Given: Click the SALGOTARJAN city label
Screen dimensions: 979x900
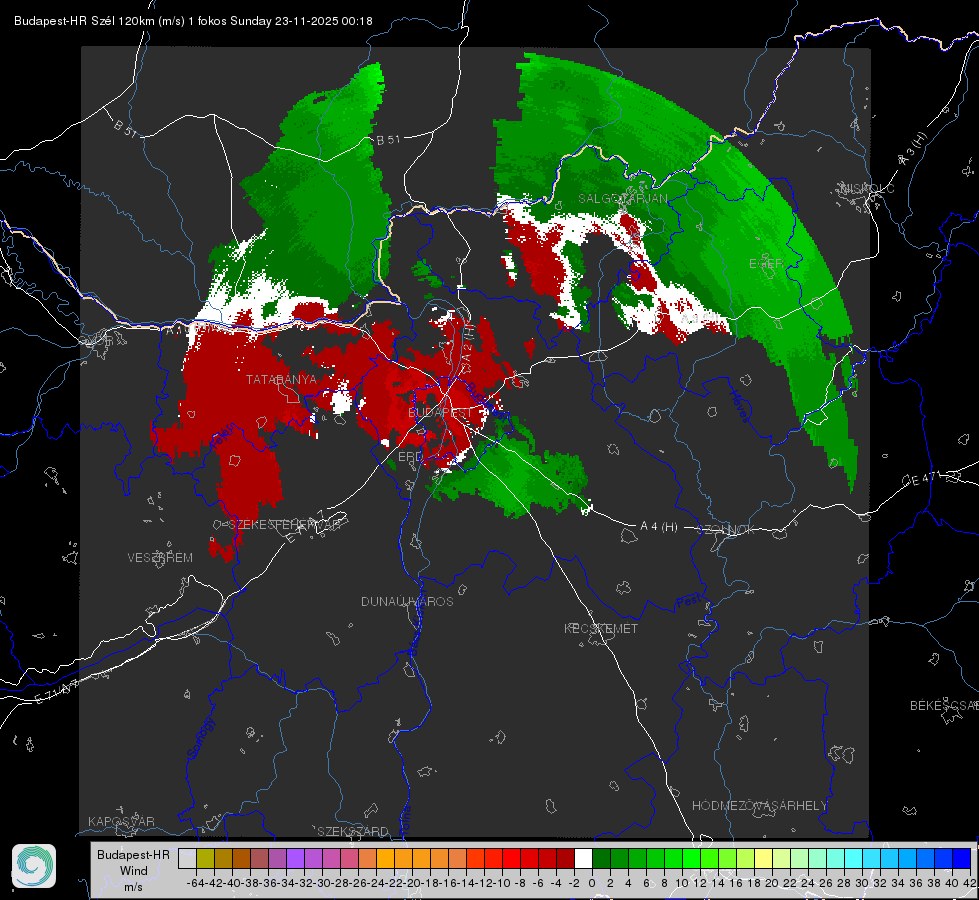Looking at the screenshot, I should click(623, 199).
